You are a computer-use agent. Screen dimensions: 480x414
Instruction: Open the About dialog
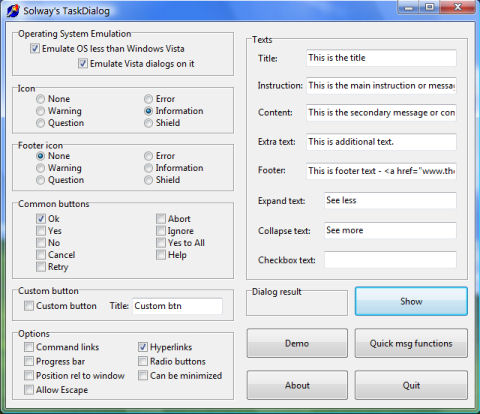coord(297,385)
